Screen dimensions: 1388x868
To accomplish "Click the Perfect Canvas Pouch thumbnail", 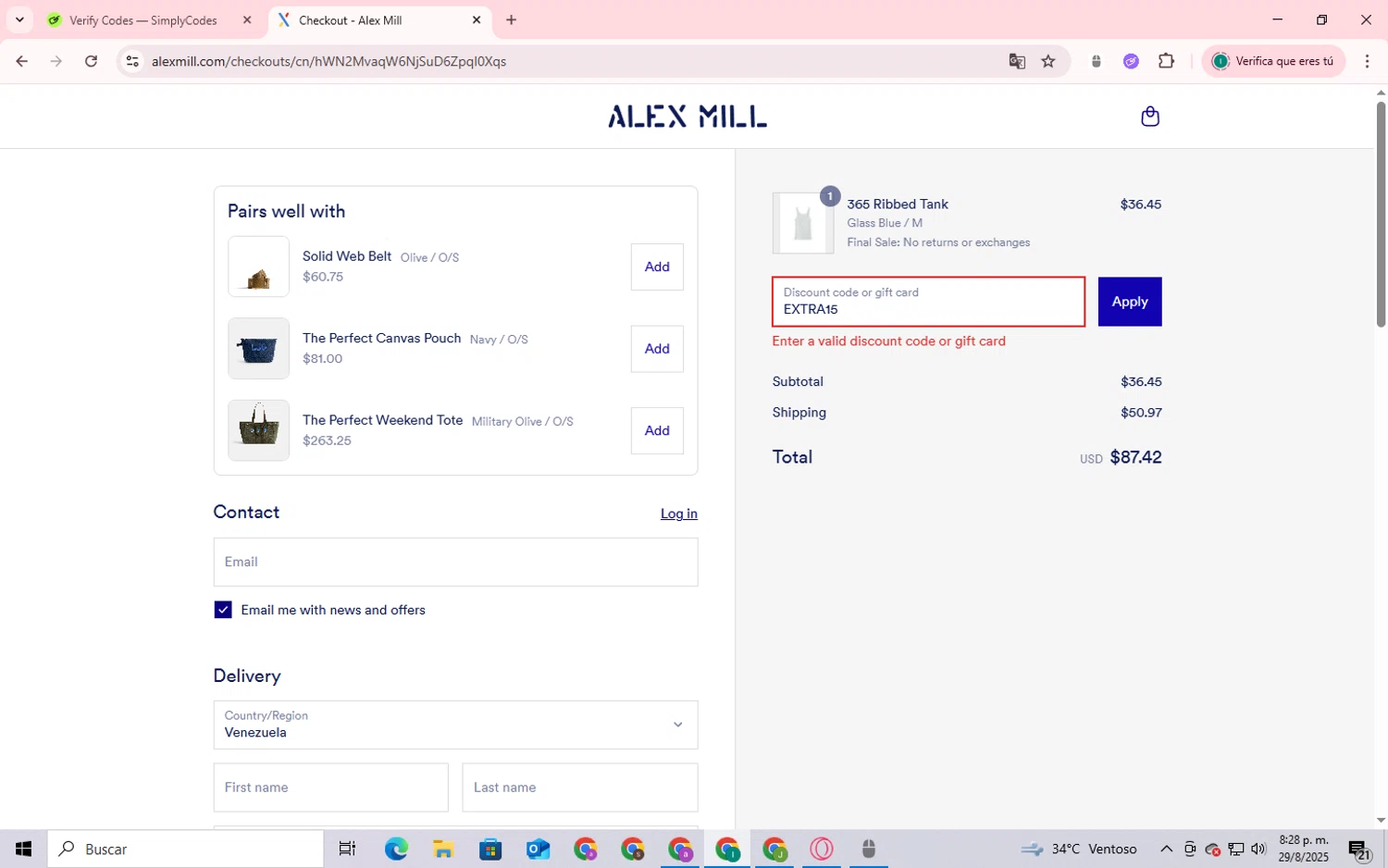I will [x=258, y=349].
